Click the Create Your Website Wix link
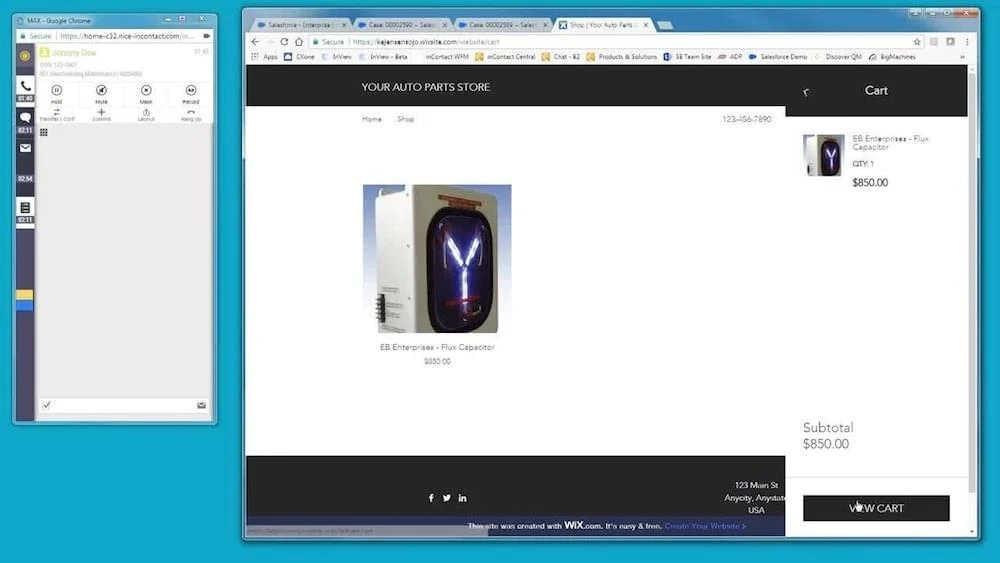The image size is (1000, 563). coord(705,526)
